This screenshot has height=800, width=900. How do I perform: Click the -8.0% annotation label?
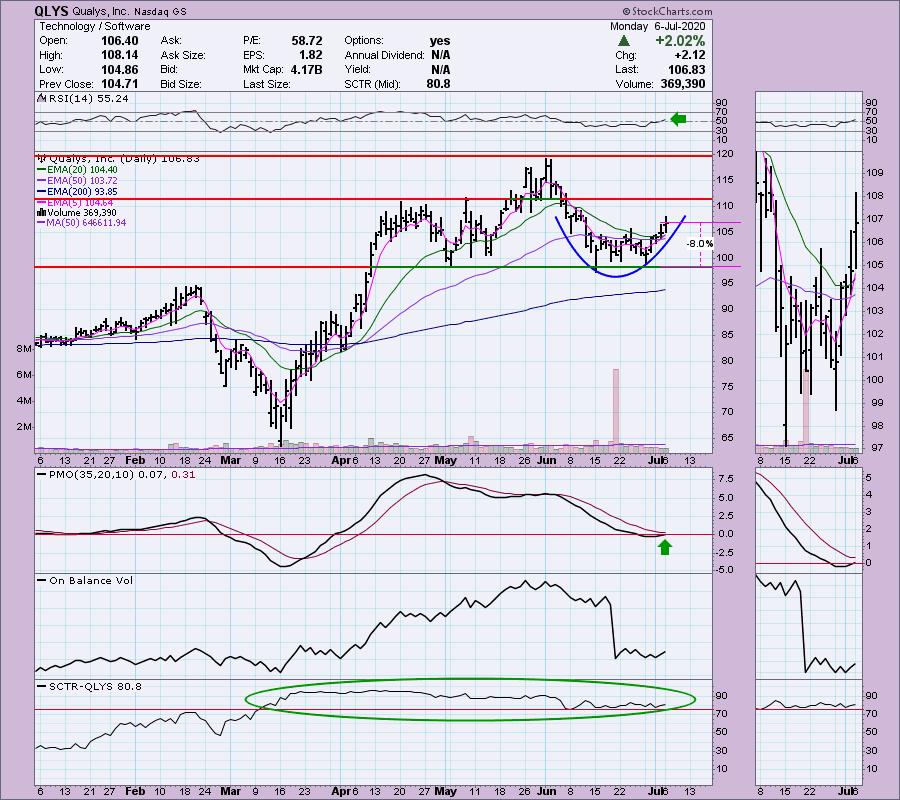[x=700, y=243]
